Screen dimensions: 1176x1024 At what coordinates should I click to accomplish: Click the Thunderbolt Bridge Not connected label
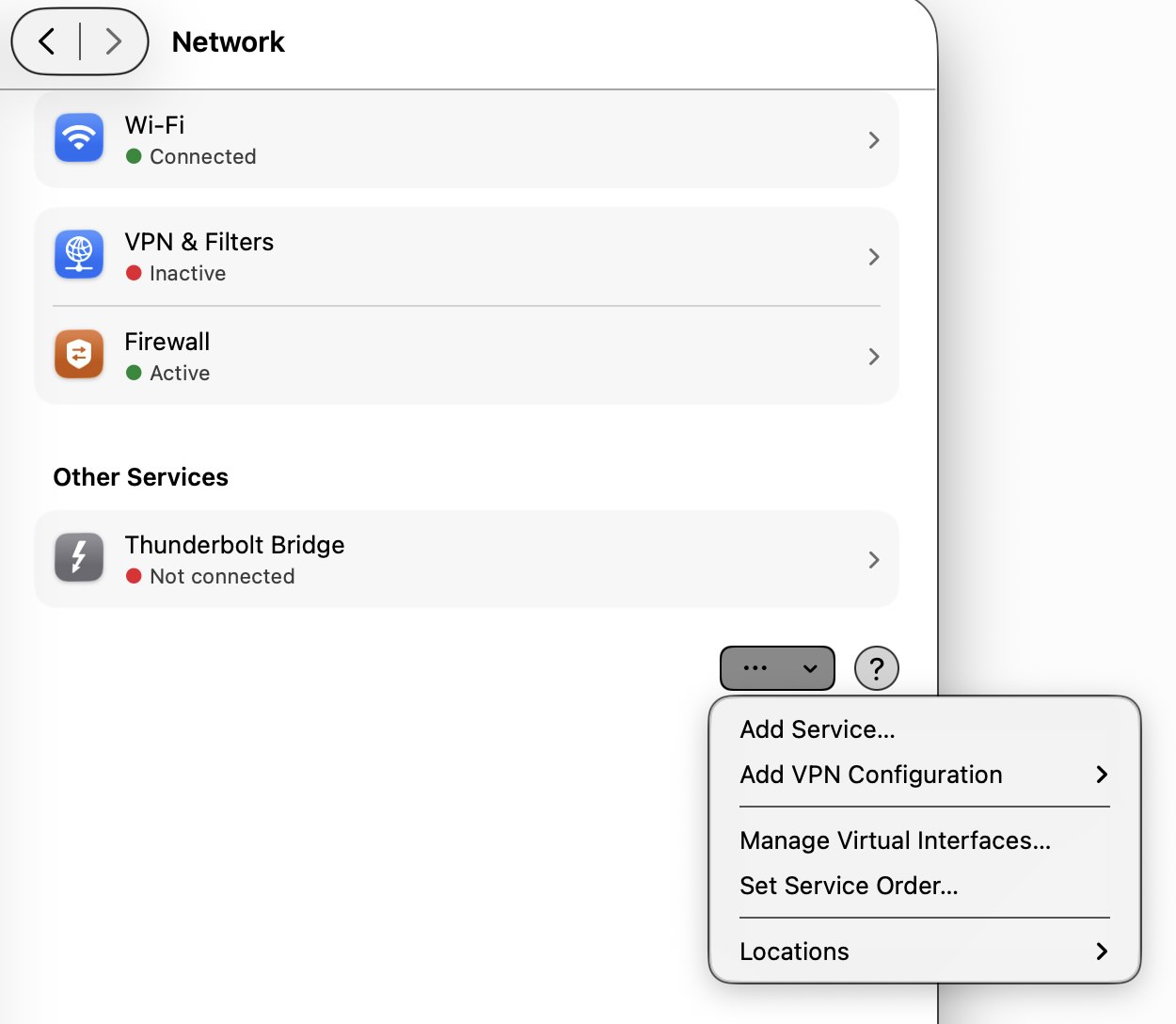pyautogui.click(x=222, y=576)
